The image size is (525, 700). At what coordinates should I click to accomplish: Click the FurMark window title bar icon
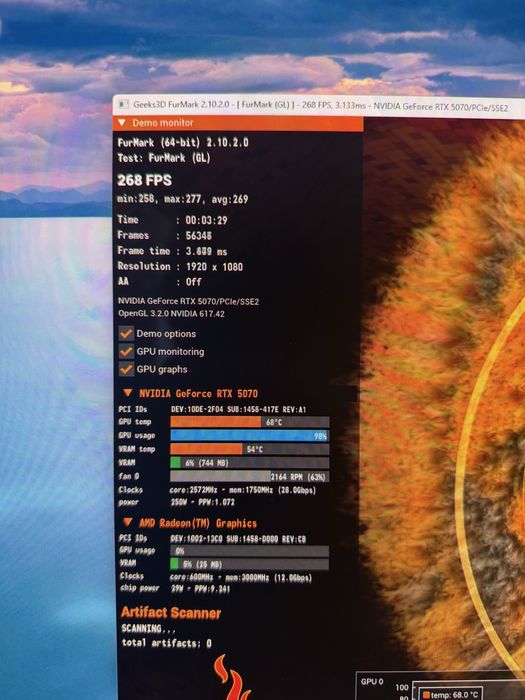[123, 104]
